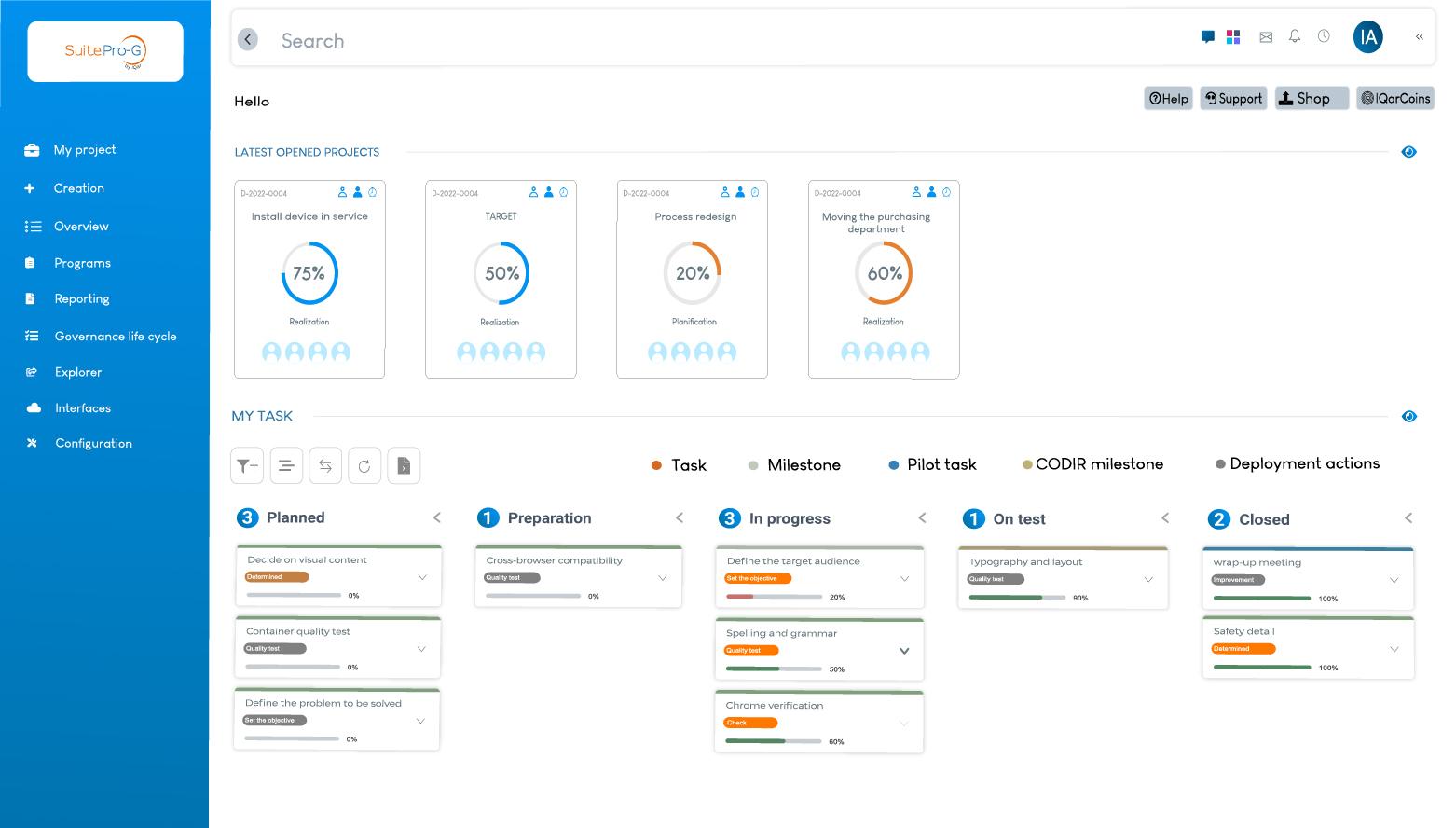1456x828 pixels.
Task: Click the SuitePro-G logo
Action: (105, 51)
